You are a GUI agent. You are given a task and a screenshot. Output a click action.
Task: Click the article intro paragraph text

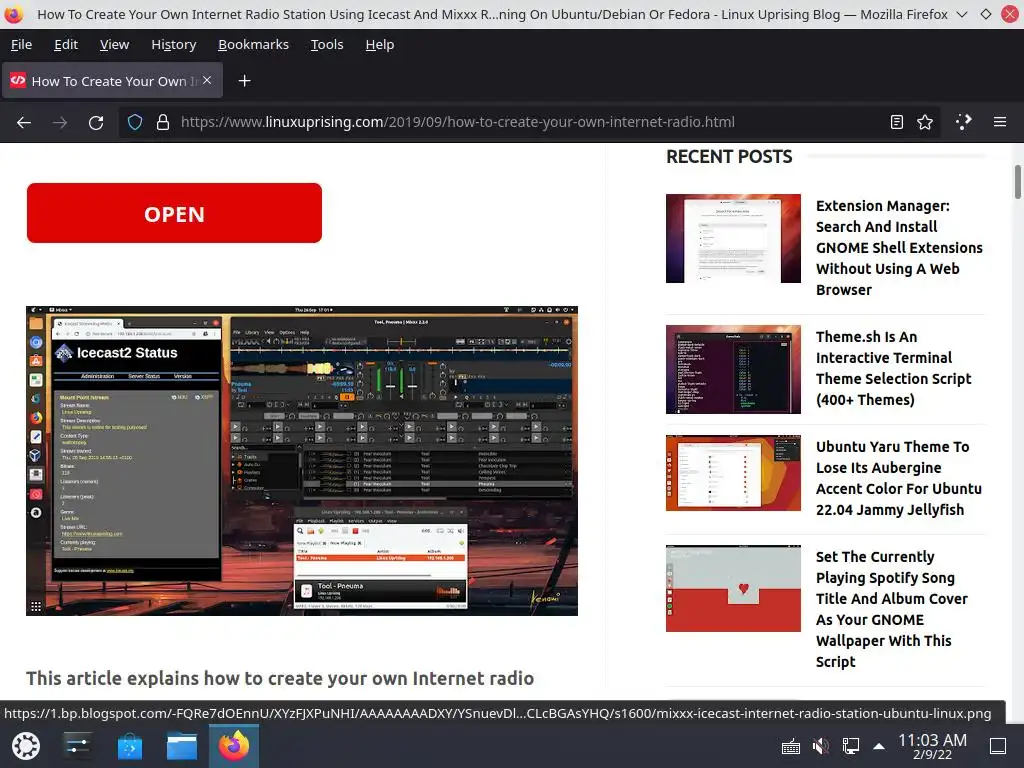coord(280,679)
